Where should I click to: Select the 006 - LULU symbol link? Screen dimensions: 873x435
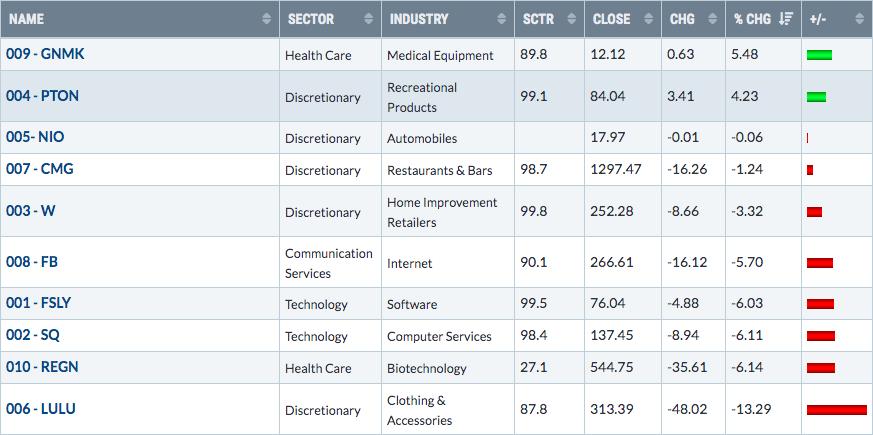(41, 409)
